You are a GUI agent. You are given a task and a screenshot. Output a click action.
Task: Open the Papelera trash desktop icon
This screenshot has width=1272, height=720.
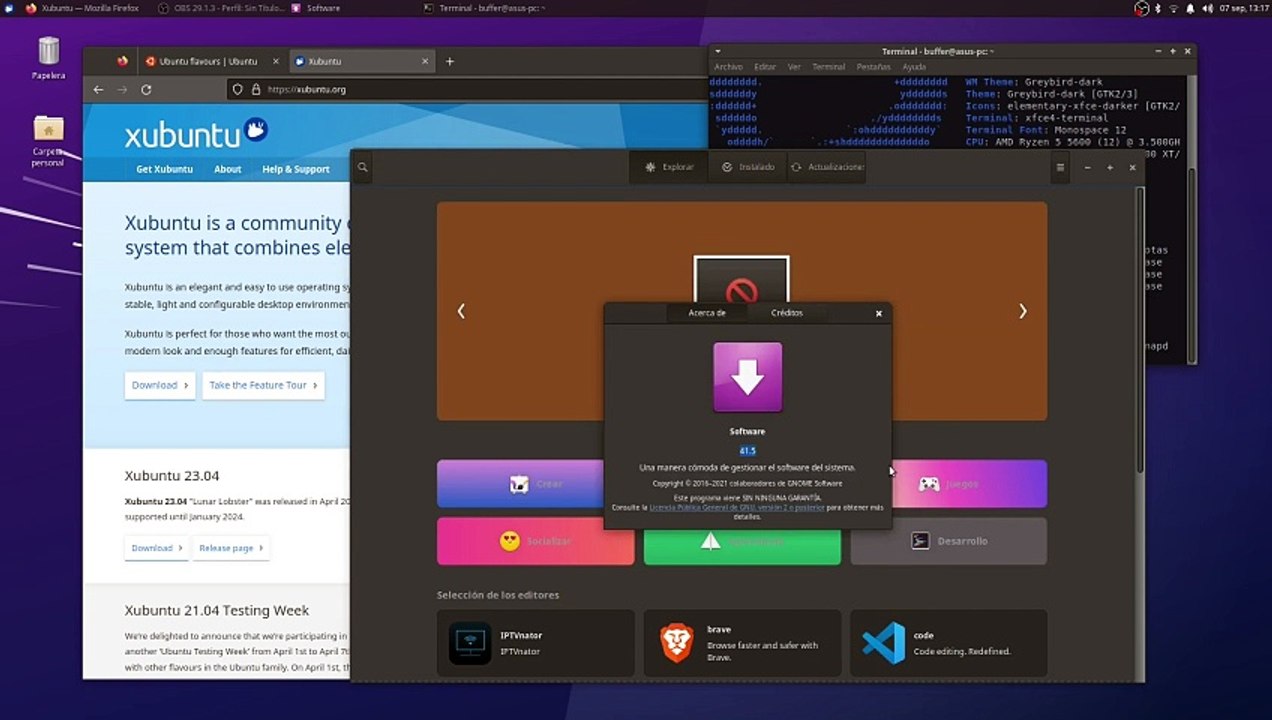click(48, 58)
